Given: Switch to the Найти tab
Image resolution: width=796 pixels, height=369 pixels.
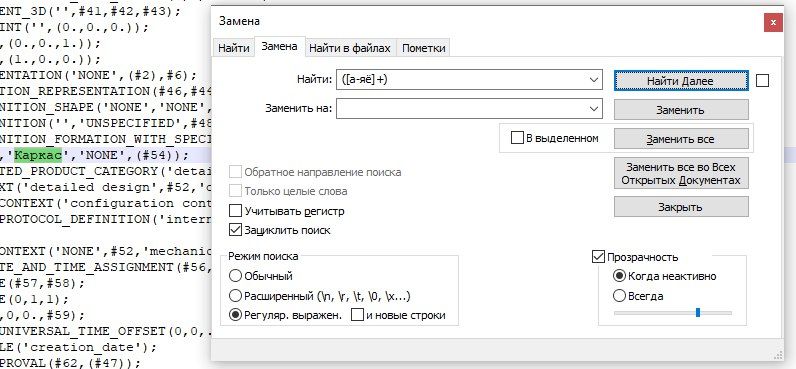Looking at the screenshot, I should pyautogui.click(x=234, y=48).
